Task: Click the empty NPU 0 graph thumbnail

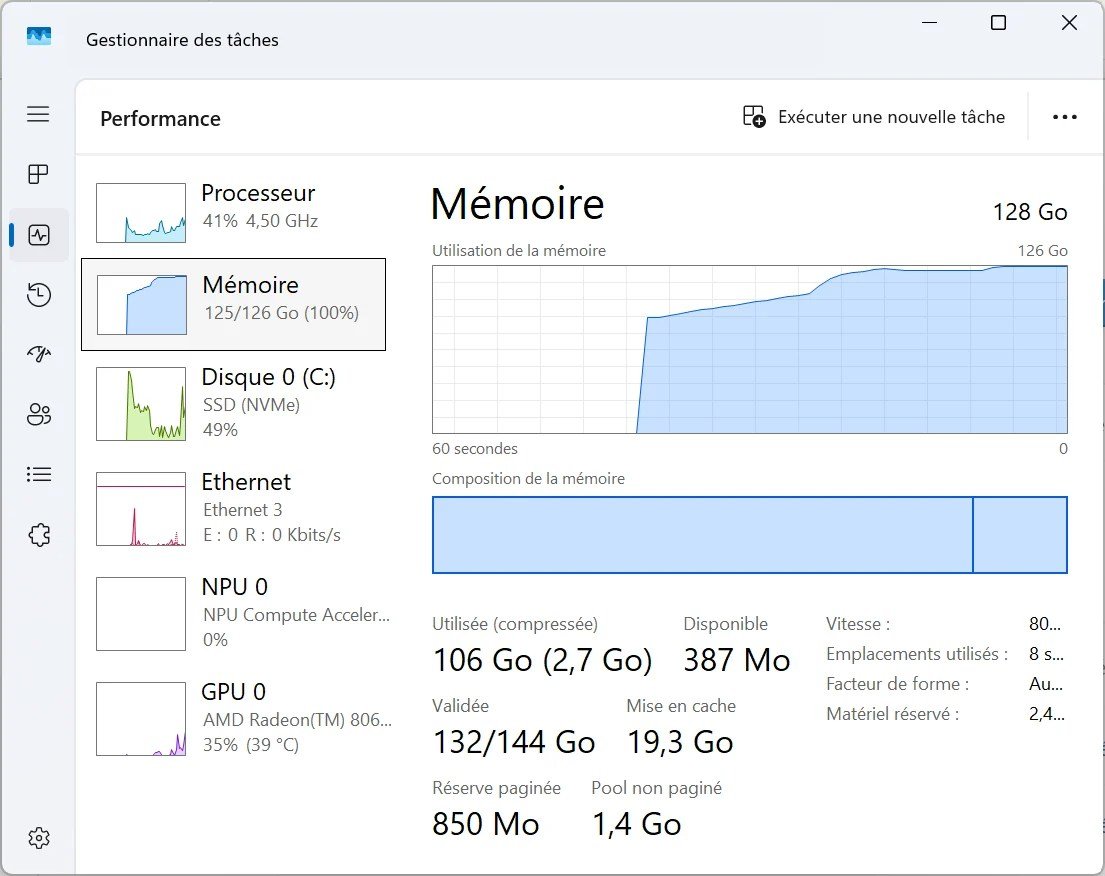Action: [x=141, y=614]
